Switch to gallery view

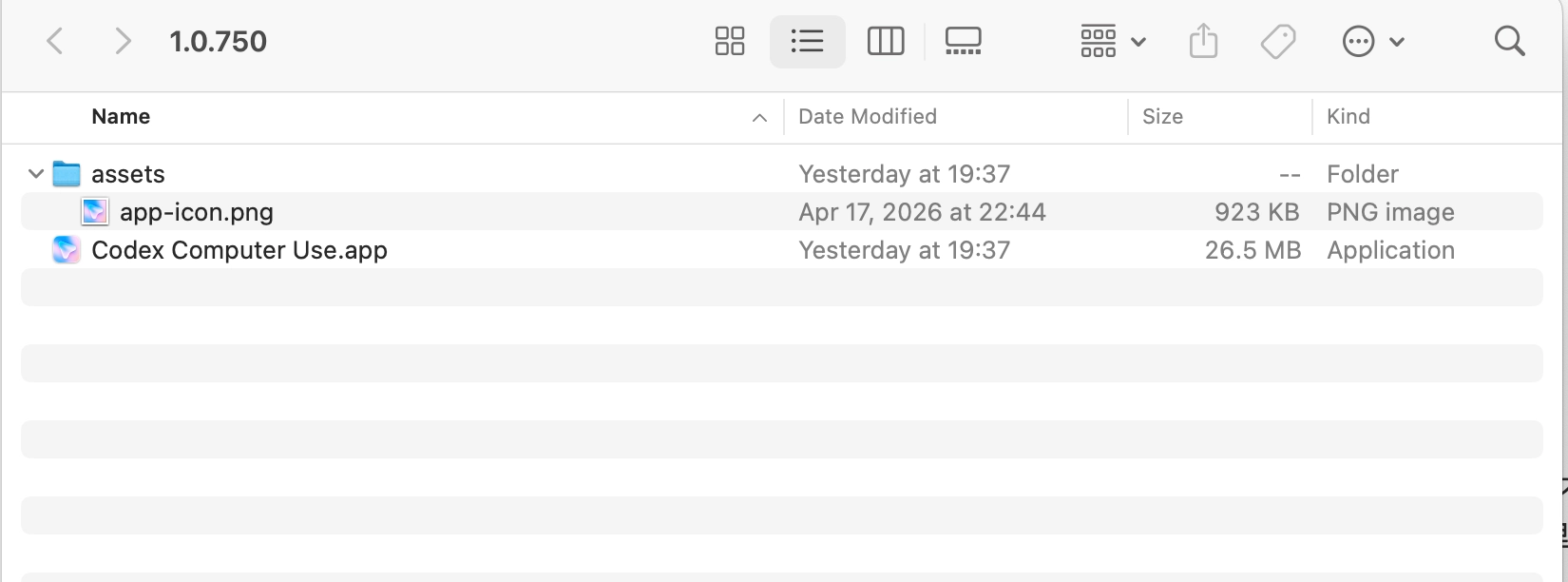[x=963, y=41]
